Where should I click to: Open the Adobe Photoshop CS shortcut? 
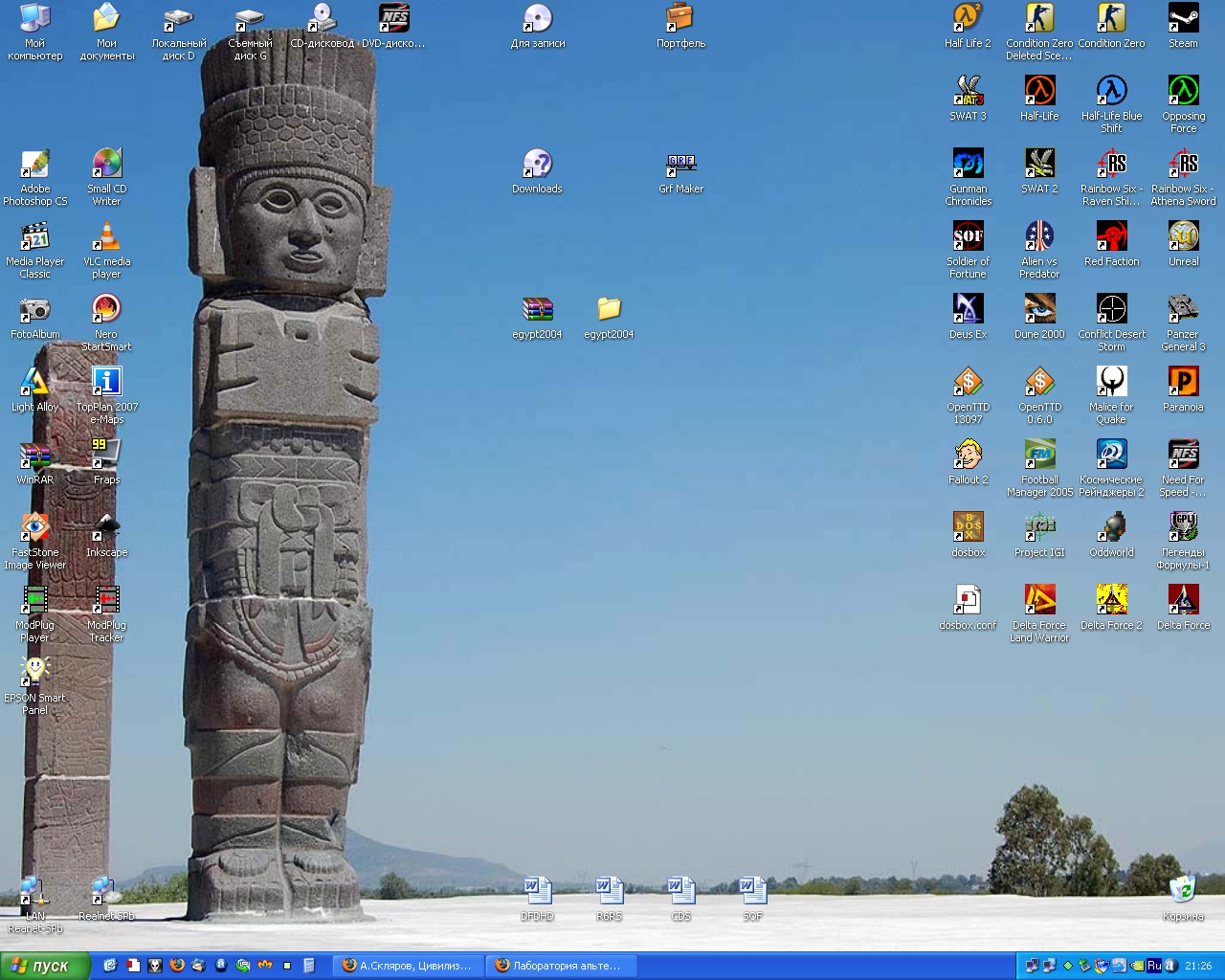35,165
